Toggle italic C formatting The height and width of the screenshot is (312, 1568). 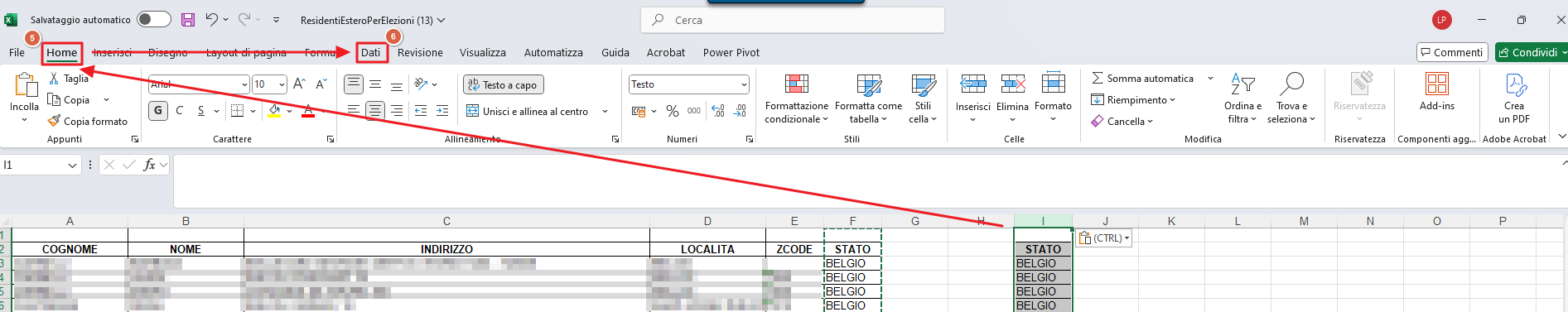click(180, 111)
